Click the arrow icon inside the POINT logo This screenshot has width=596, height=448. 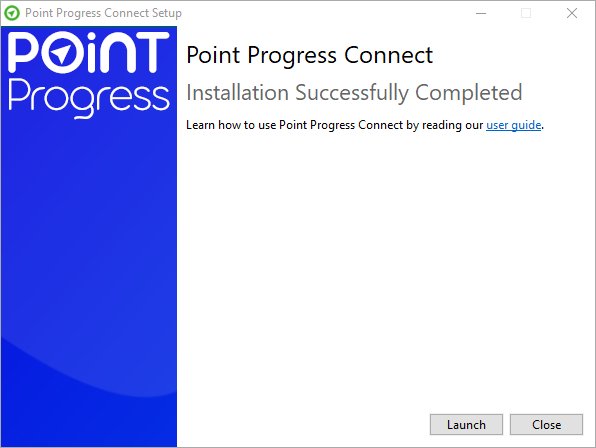(x=61, y=54)
